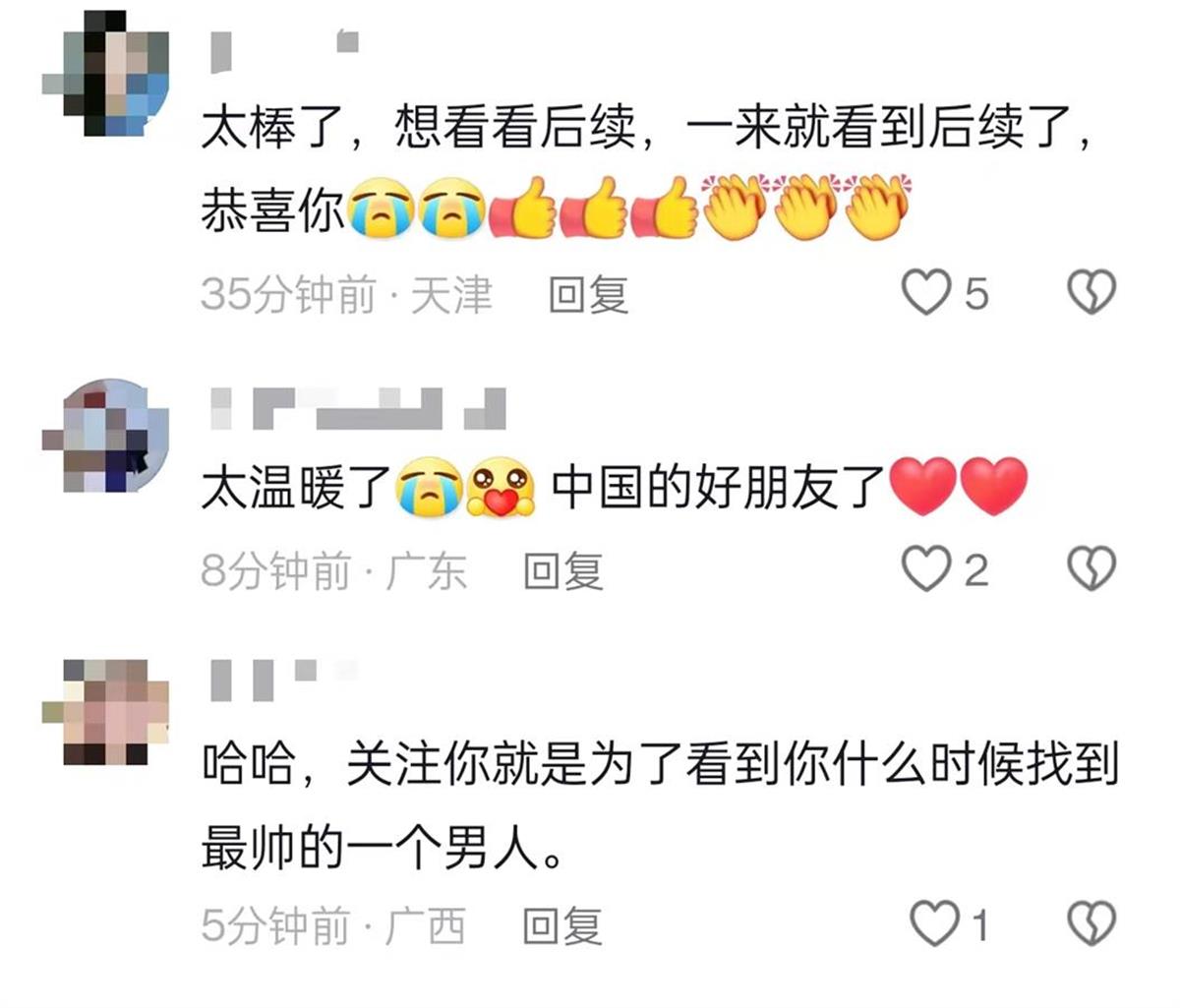Like the Guangxi comment with 1 like
Viewport: 1180px width, 1008px height.
pyautogui.click(x=933, y=923)
